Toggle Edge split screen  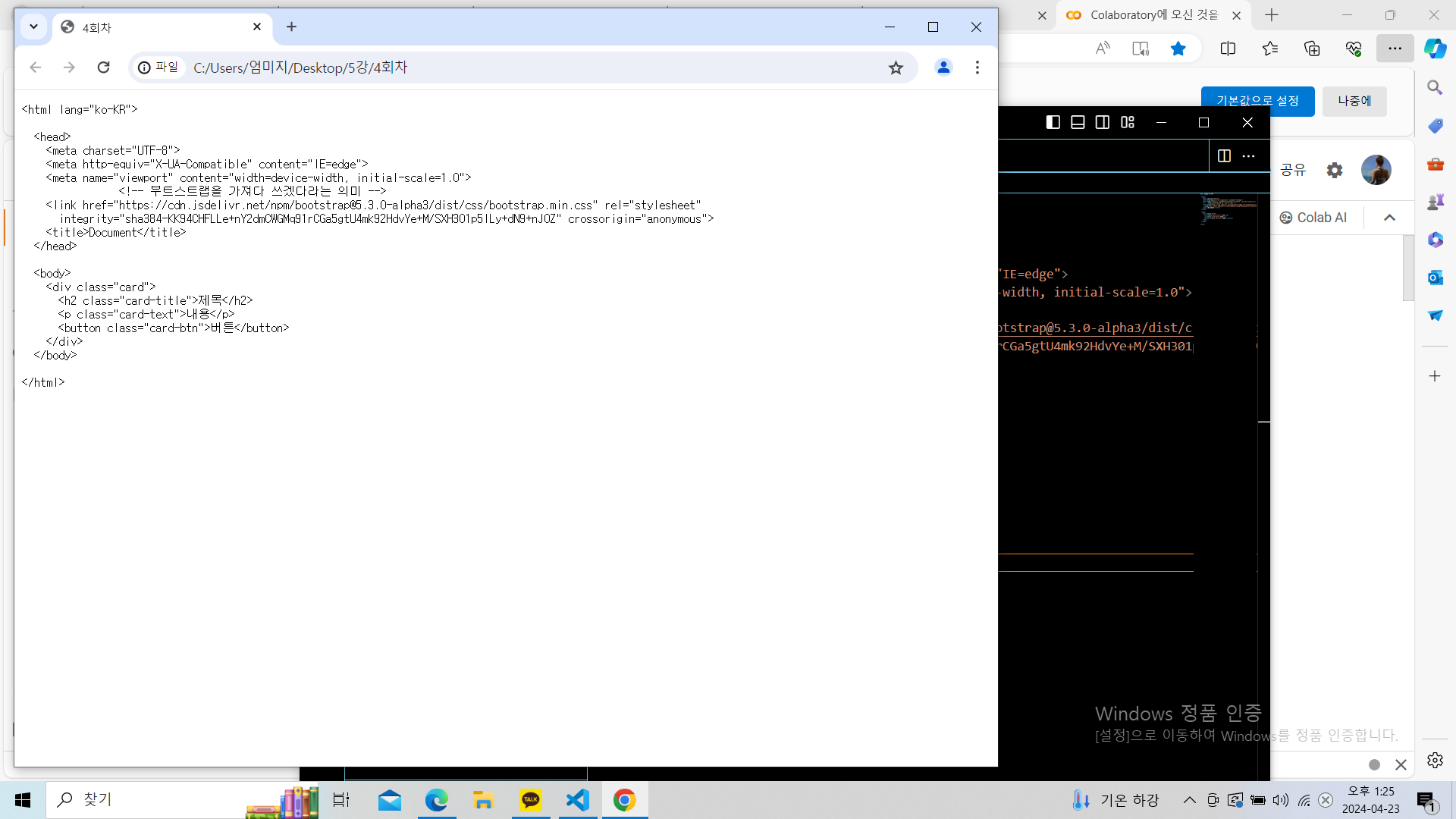point(1228,49)
